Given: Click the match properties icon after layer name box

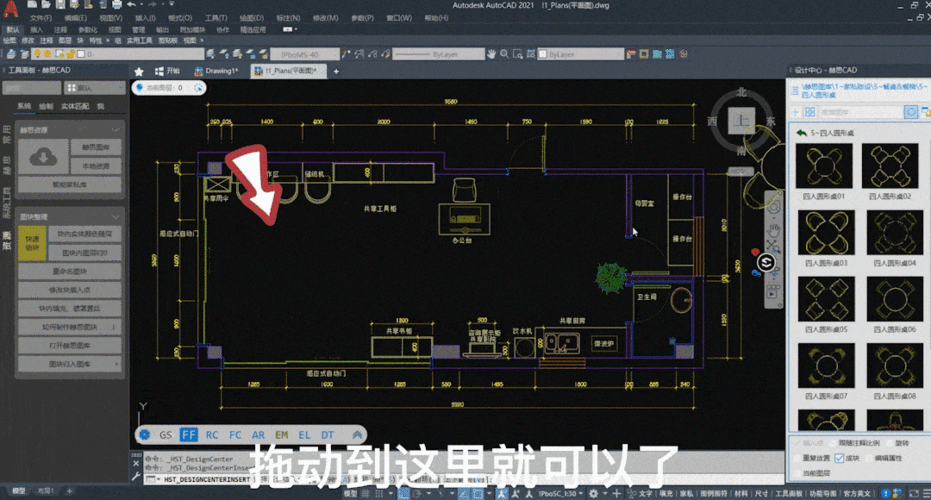Looking at the screenshot, I should coord(210,54).
